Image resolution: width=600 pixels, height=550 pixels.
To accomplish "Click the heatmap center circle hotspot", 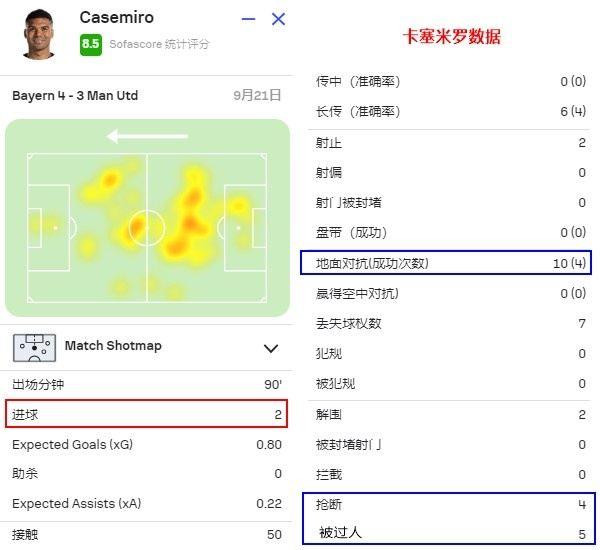I will (146, 228).
